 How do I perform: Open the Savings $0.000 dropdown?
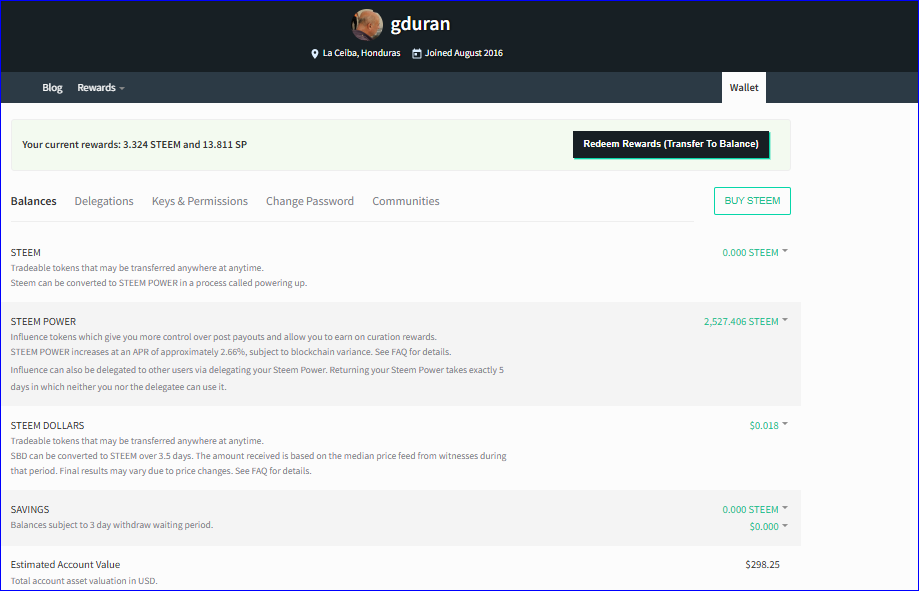pos(768,527)
